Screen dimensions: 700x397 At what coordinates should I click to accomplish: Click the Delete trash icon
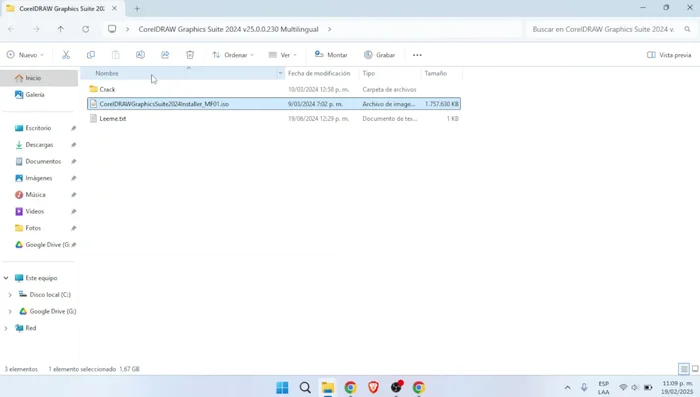click(x=190, y=55)
